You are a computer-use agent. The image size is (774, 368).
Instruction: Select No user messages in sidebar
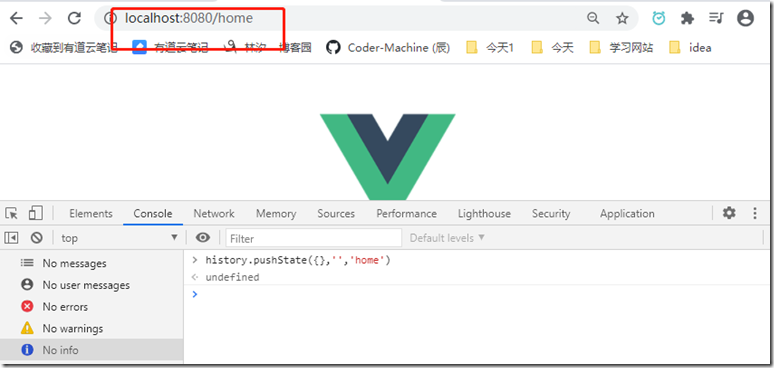[x=92, y=285]
